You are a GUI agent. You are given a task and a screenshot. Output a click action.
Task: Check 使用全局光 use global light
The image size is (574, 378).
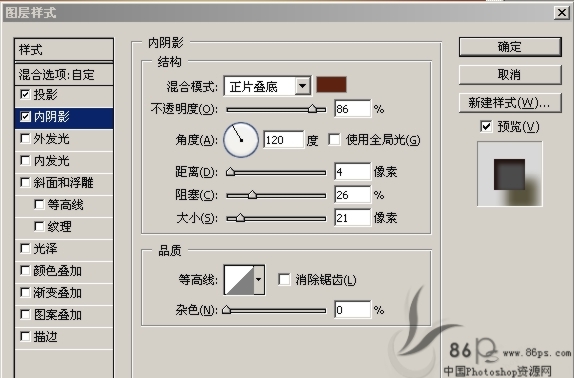[x=334, y=139]
